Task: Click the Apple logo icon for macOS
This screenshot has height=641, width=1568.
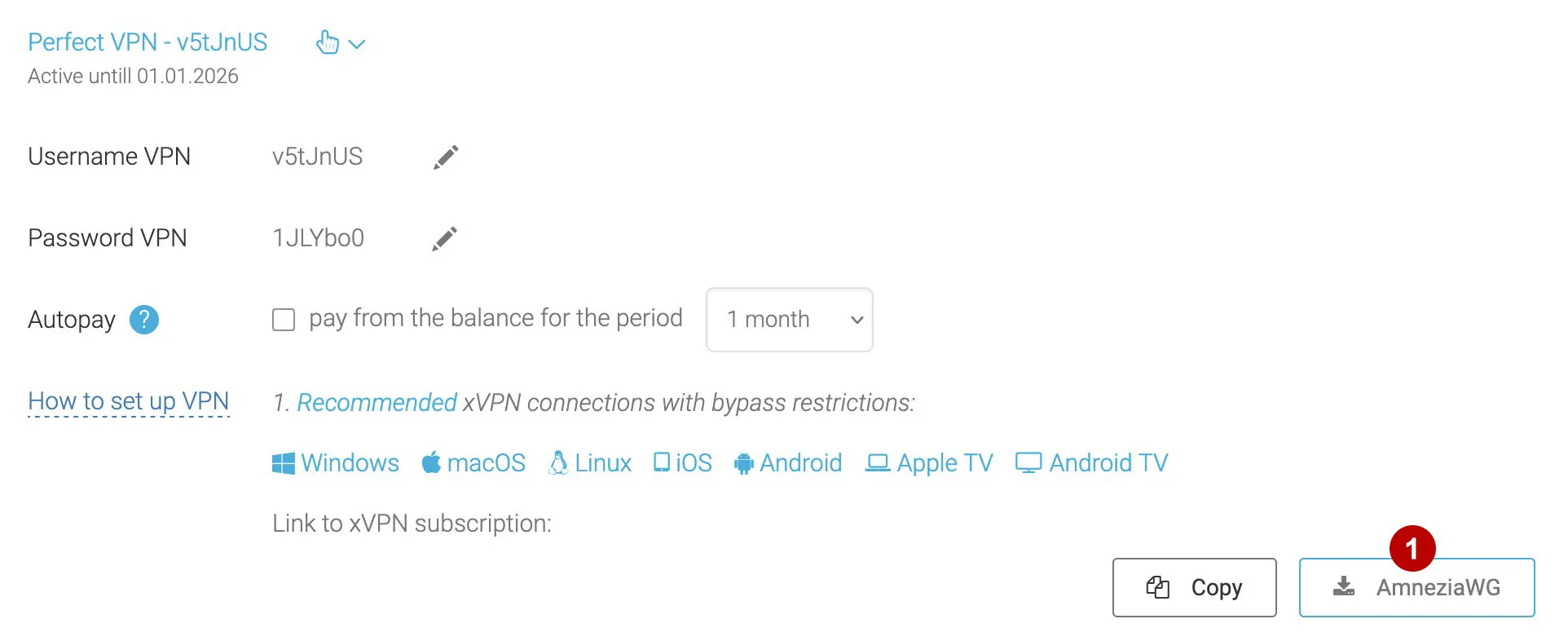Action: 431,463
